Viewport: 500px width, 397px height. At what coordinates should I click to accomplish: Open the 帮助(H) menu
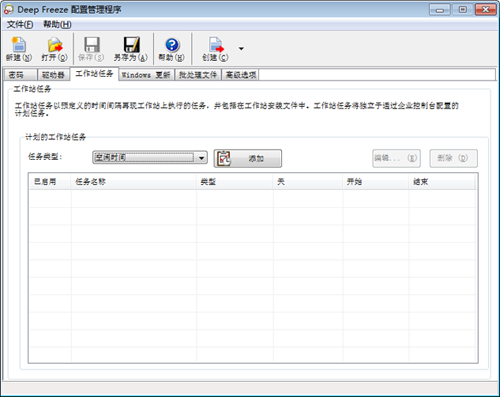pos(57,24)
